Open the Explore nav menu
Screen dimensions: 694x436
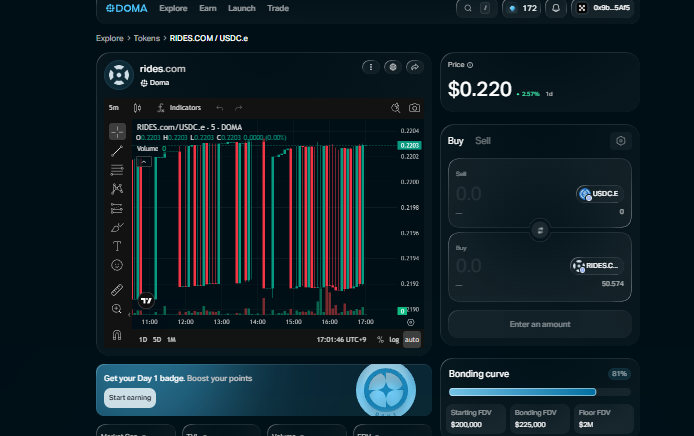click(x=174, y=8)
